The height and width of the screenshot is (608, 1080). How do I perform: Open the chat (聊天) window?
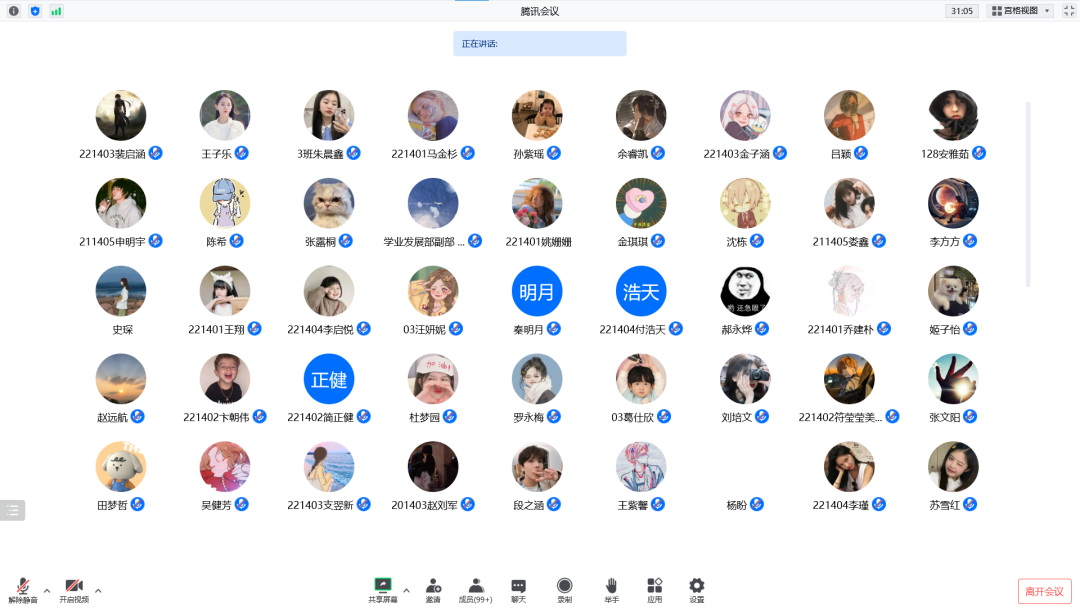pos(518,589)
